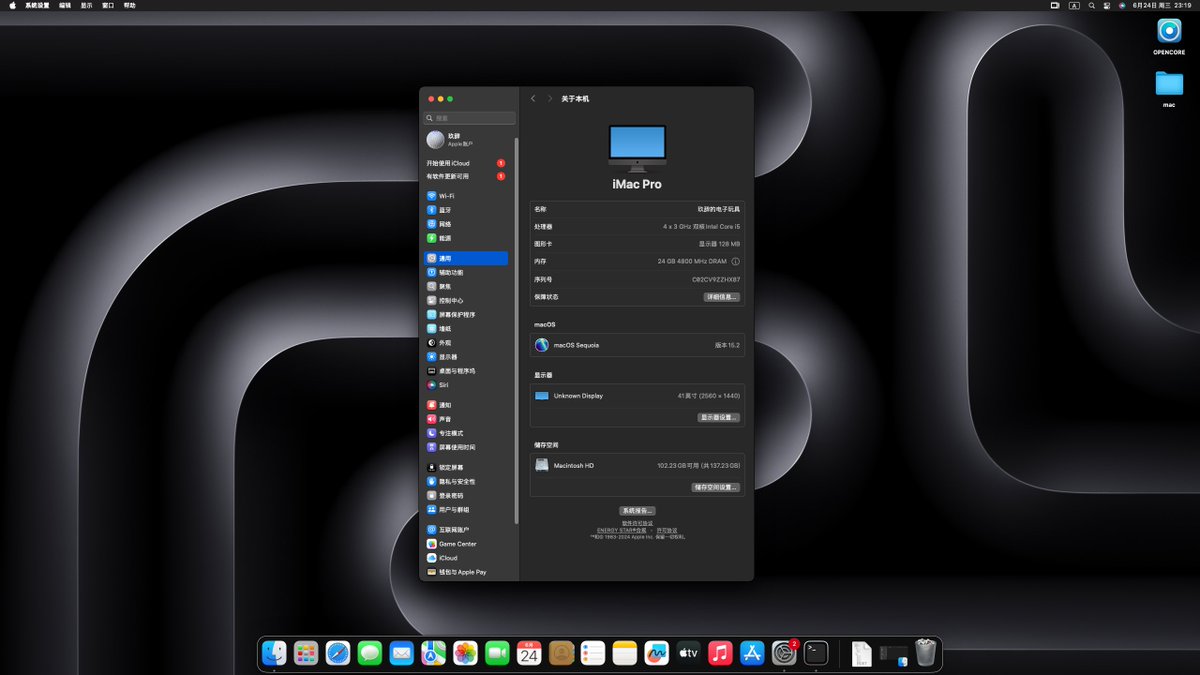
Task: Select 控制中心 in sidebar
Action: (x=466, y=300)
